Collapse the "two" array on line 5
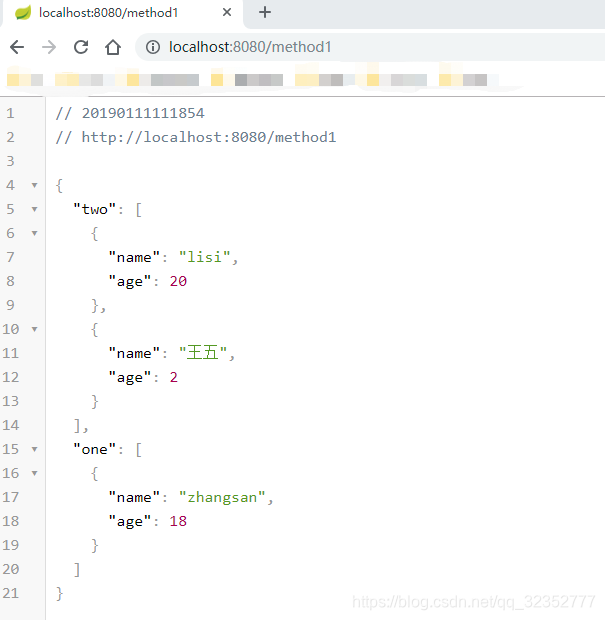 (x=34, y=209)
